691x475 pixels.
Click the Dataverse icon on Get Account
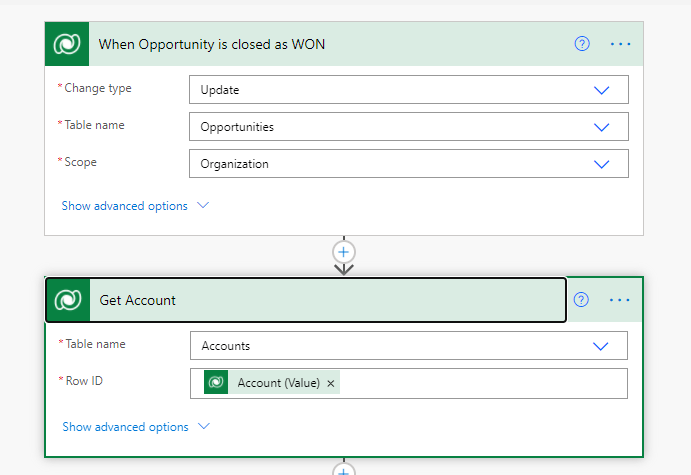(x=69, y=300)
